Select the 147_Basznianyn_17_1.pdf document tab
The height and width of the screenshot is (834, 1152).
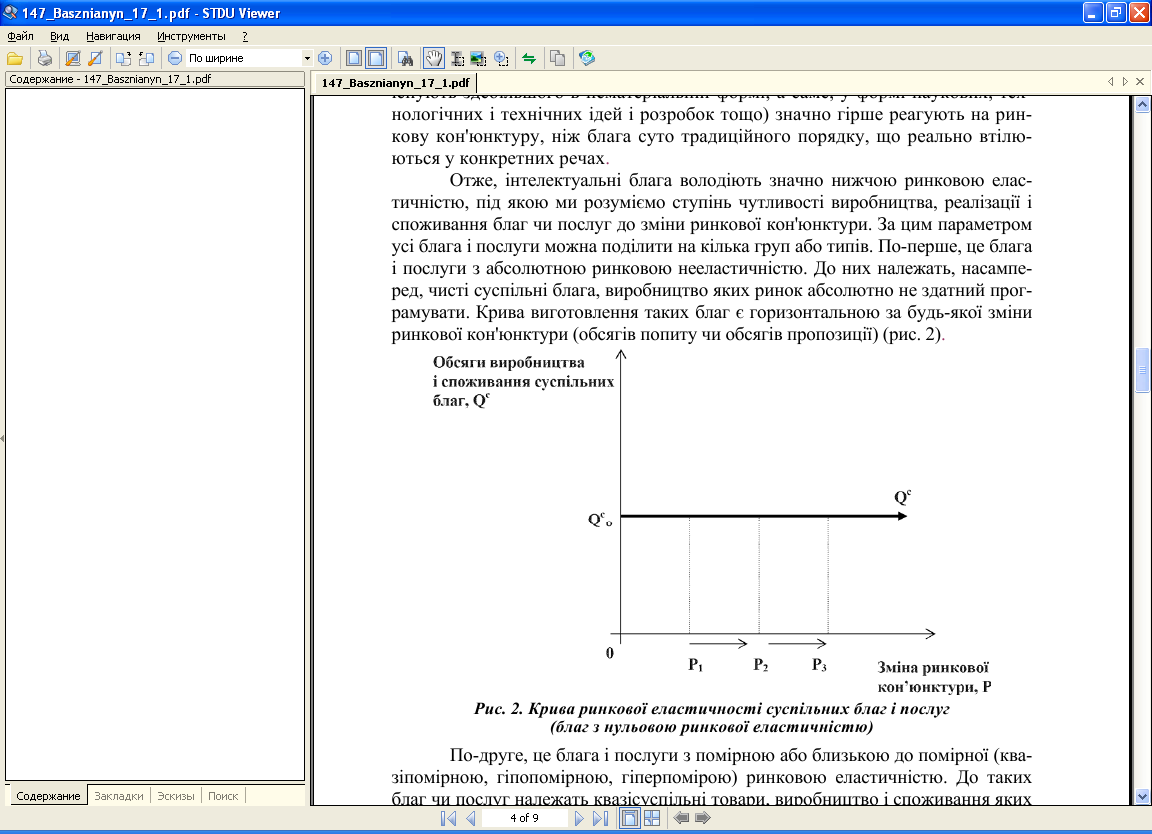[x=395, y=82]
